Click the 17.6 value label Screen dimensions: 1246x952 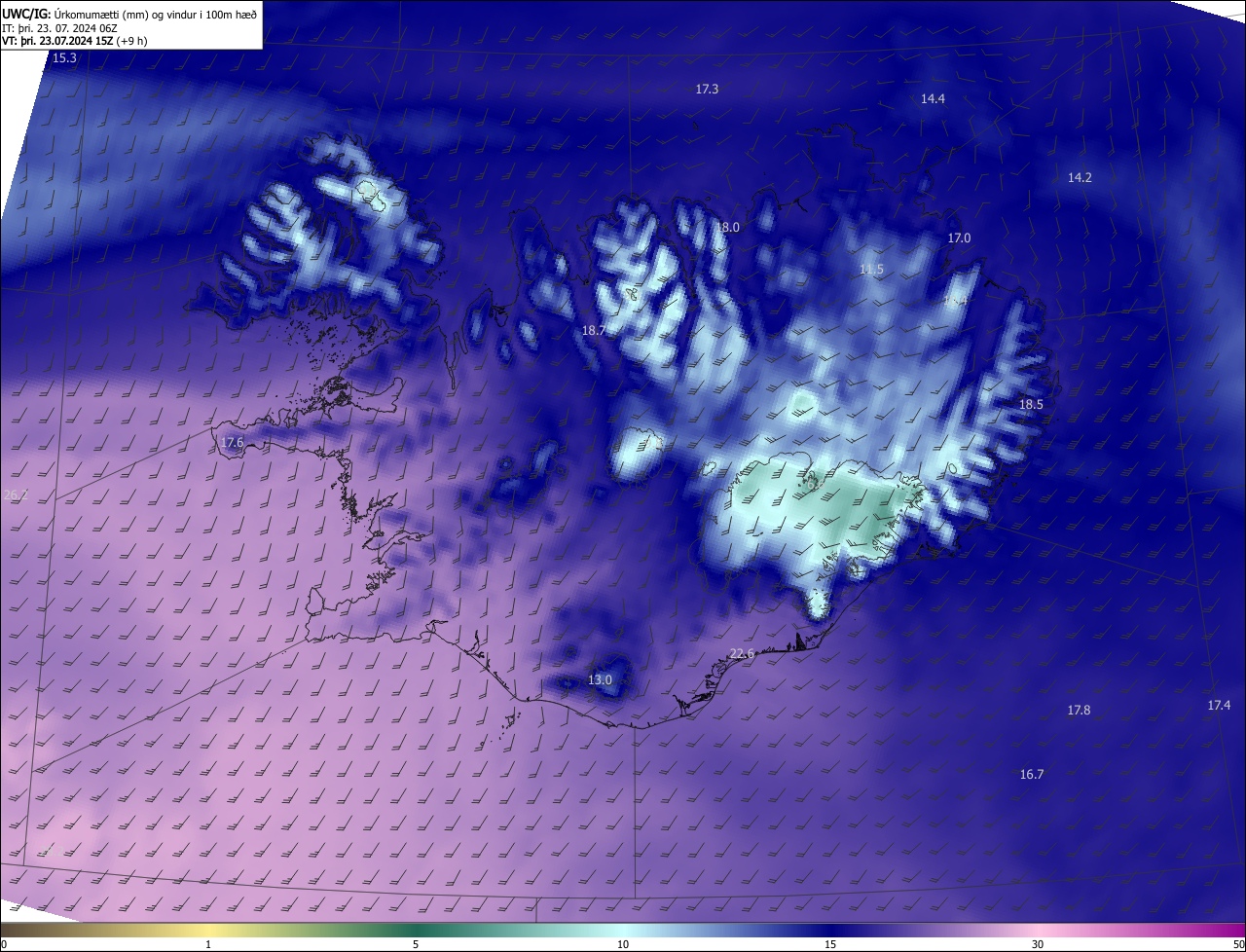232,443
